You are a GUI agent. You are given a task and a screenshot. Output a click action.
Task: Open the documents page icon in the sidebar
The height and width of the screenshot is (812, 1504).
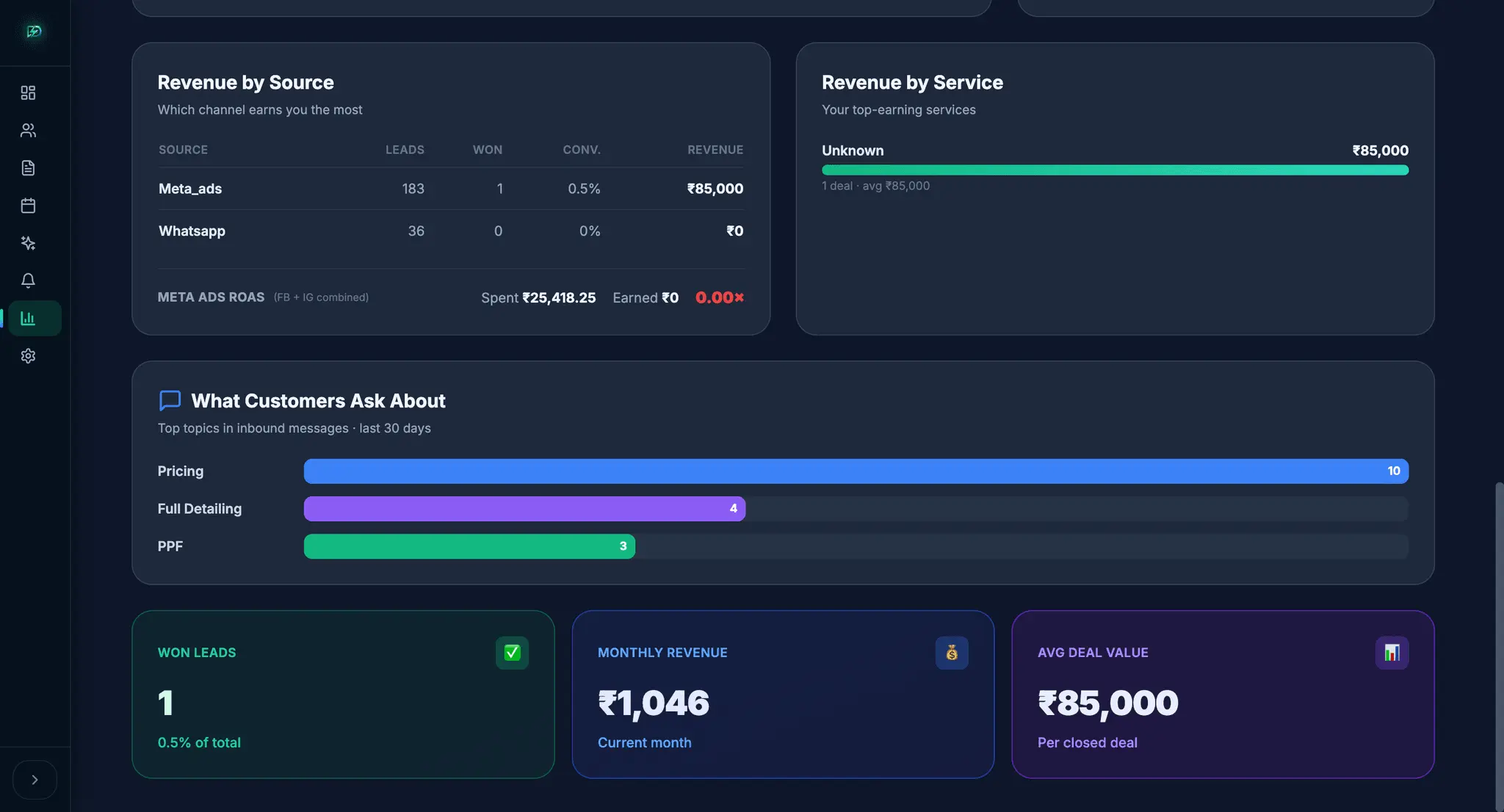(28, 168)
